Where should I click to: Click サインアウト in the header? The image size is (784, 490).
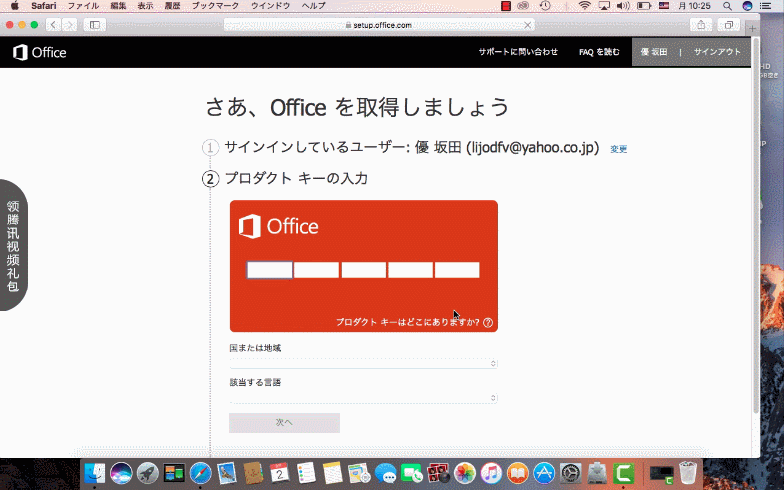(717, 52)
